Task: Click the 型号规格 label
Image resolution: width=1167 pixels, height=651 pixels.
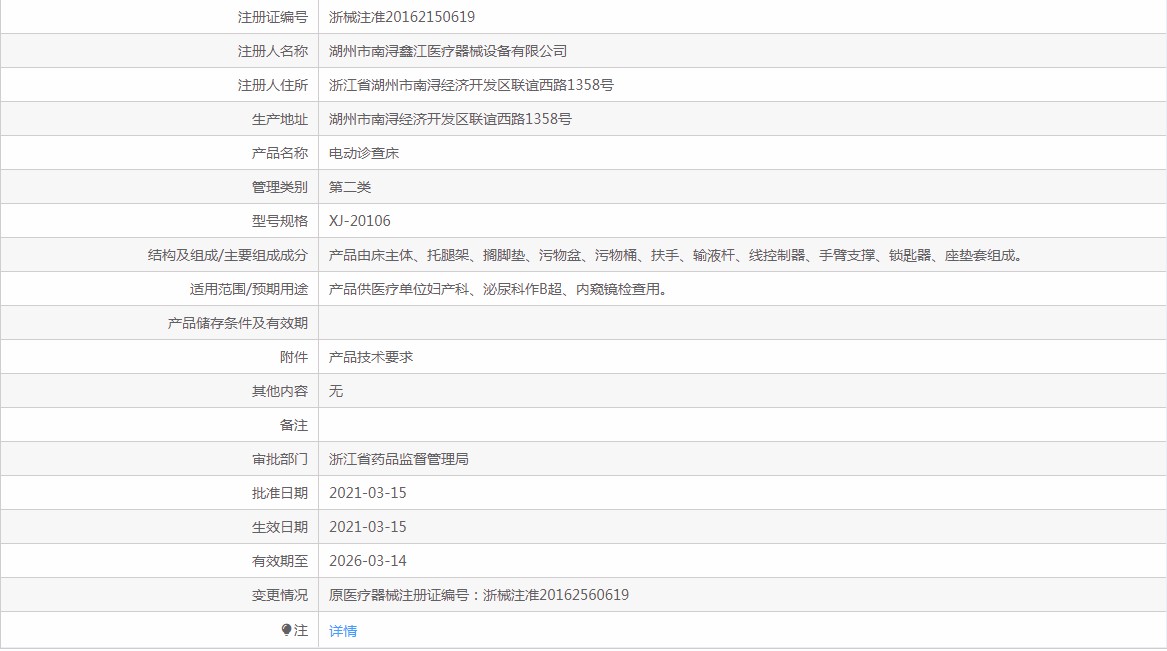Action: point(280,221)
